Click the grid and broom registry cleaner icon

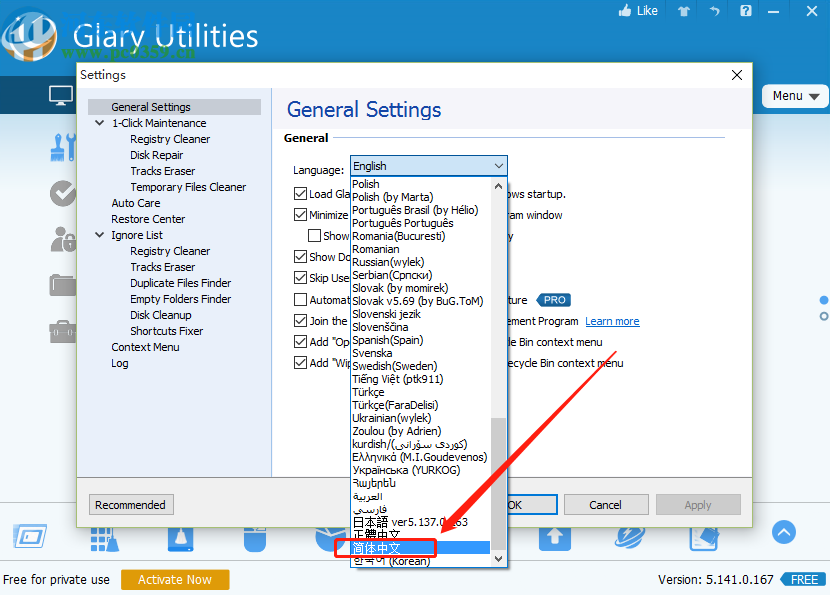pyautogui.click(x=104, y=539)
